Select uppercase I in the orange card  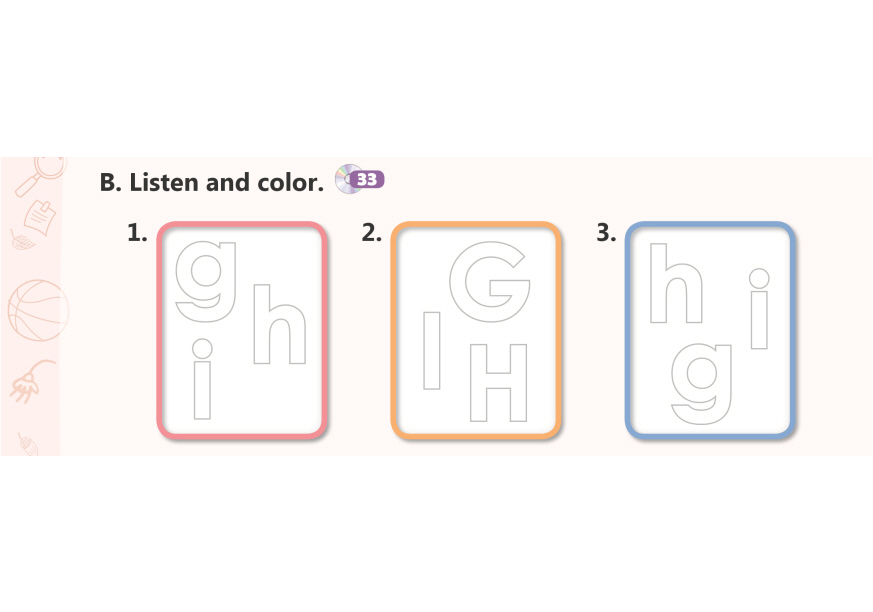pyautogui.click(x=432, y=350)
